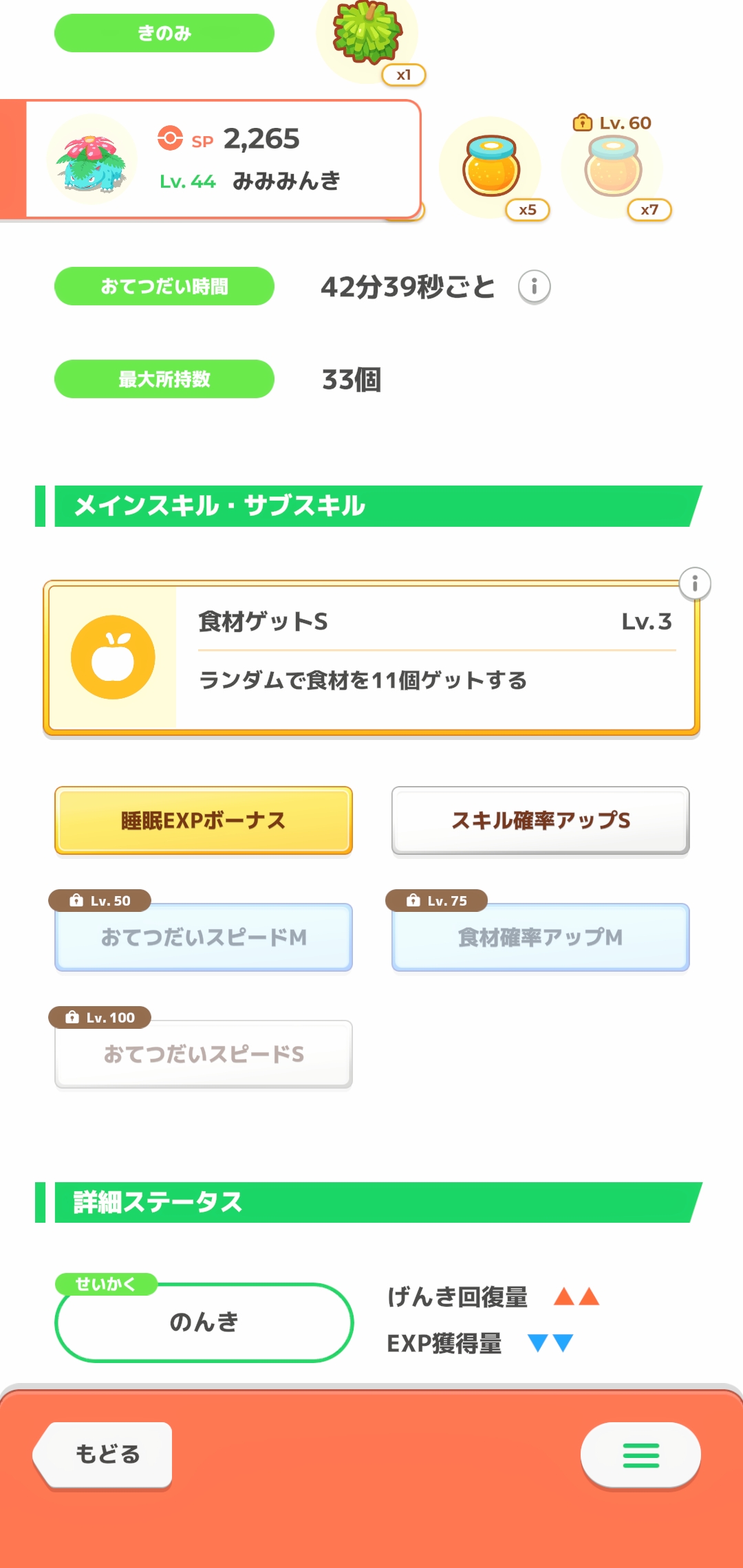Tap locked 食材確率アップM skill at Lv. 75
Viewport: 743px width, 1568px height.
pos(540,937)
